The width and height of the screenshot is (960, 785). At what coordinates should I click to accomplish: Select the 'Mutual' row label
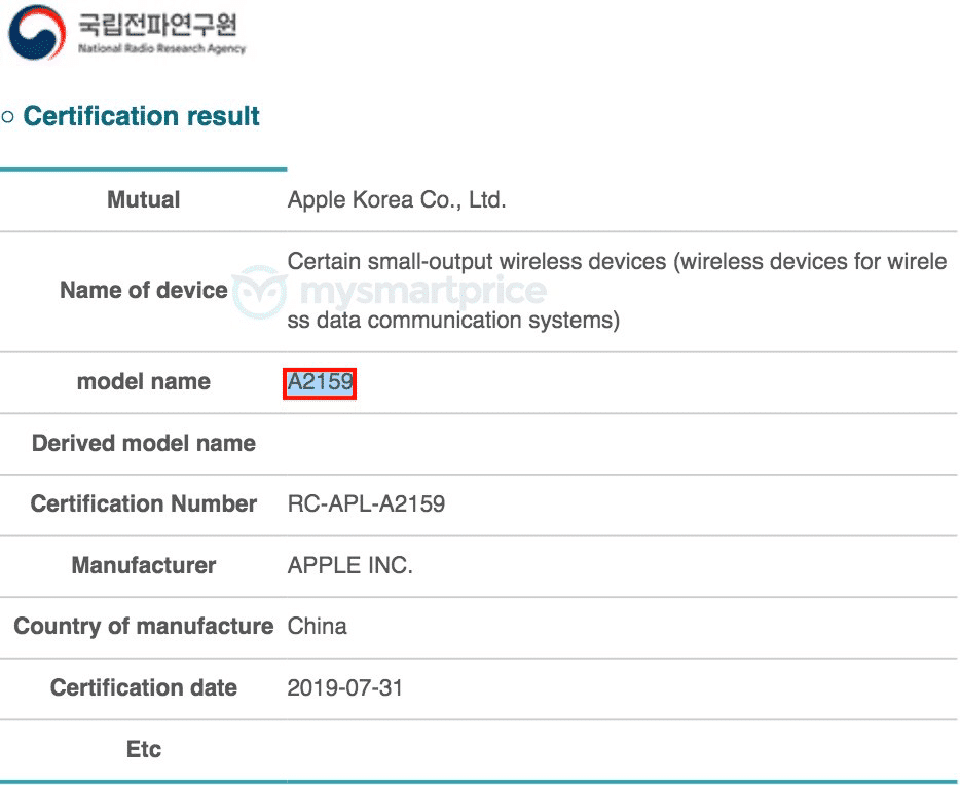143,200
